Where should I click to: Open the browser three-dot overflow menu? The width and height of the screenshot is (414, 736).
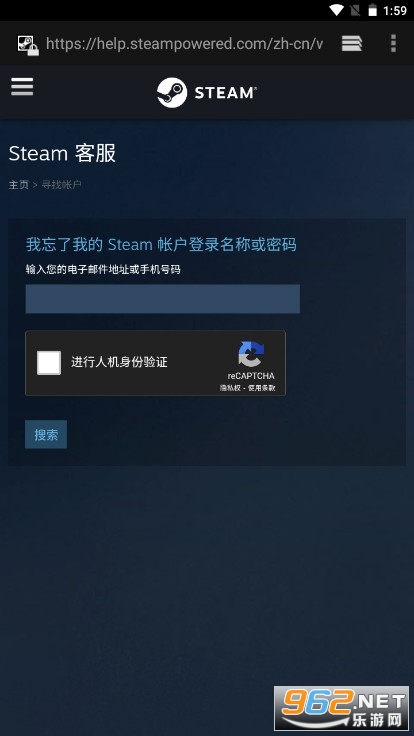coord(393,44)
